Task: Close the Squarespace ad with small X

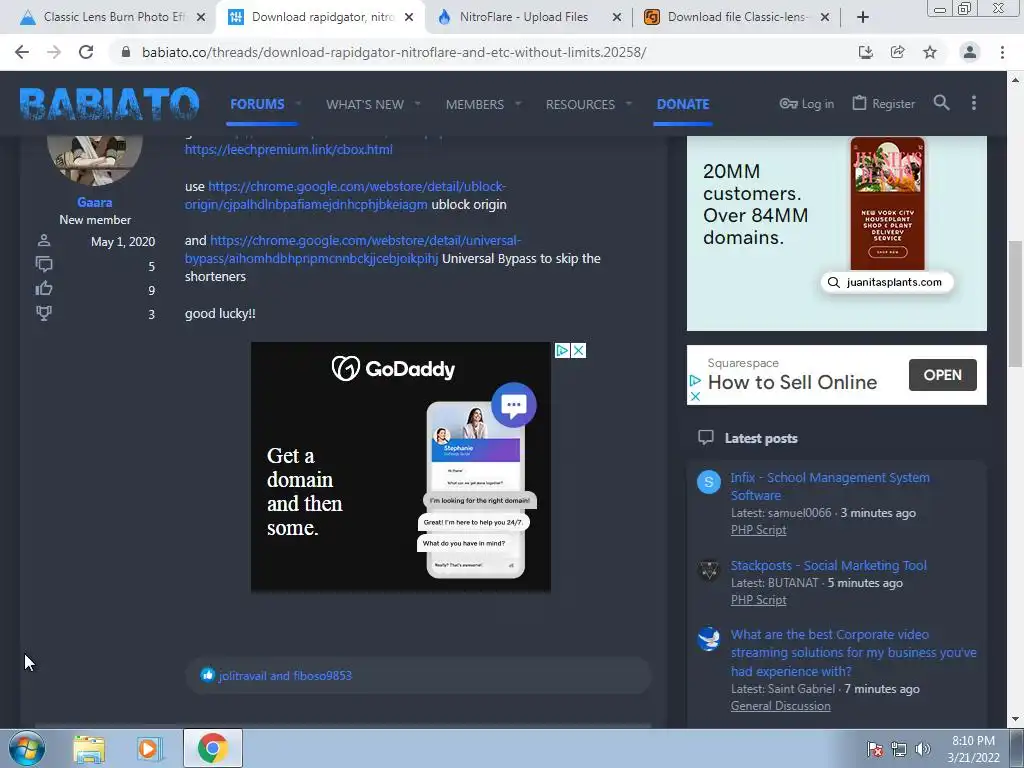Action: 696,396
